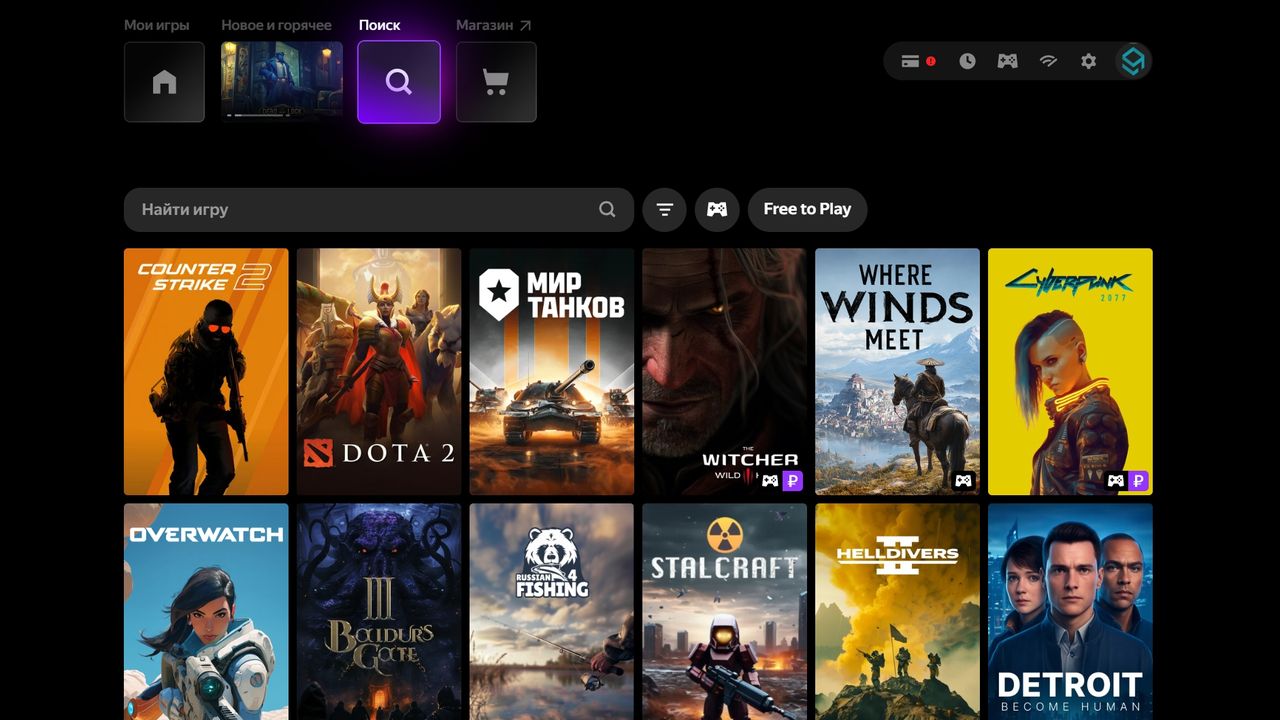The width and height of the screenshot is (1280, 720).
Task: Open the Russian Fishing 4 card
Action: tap(552, 612)
